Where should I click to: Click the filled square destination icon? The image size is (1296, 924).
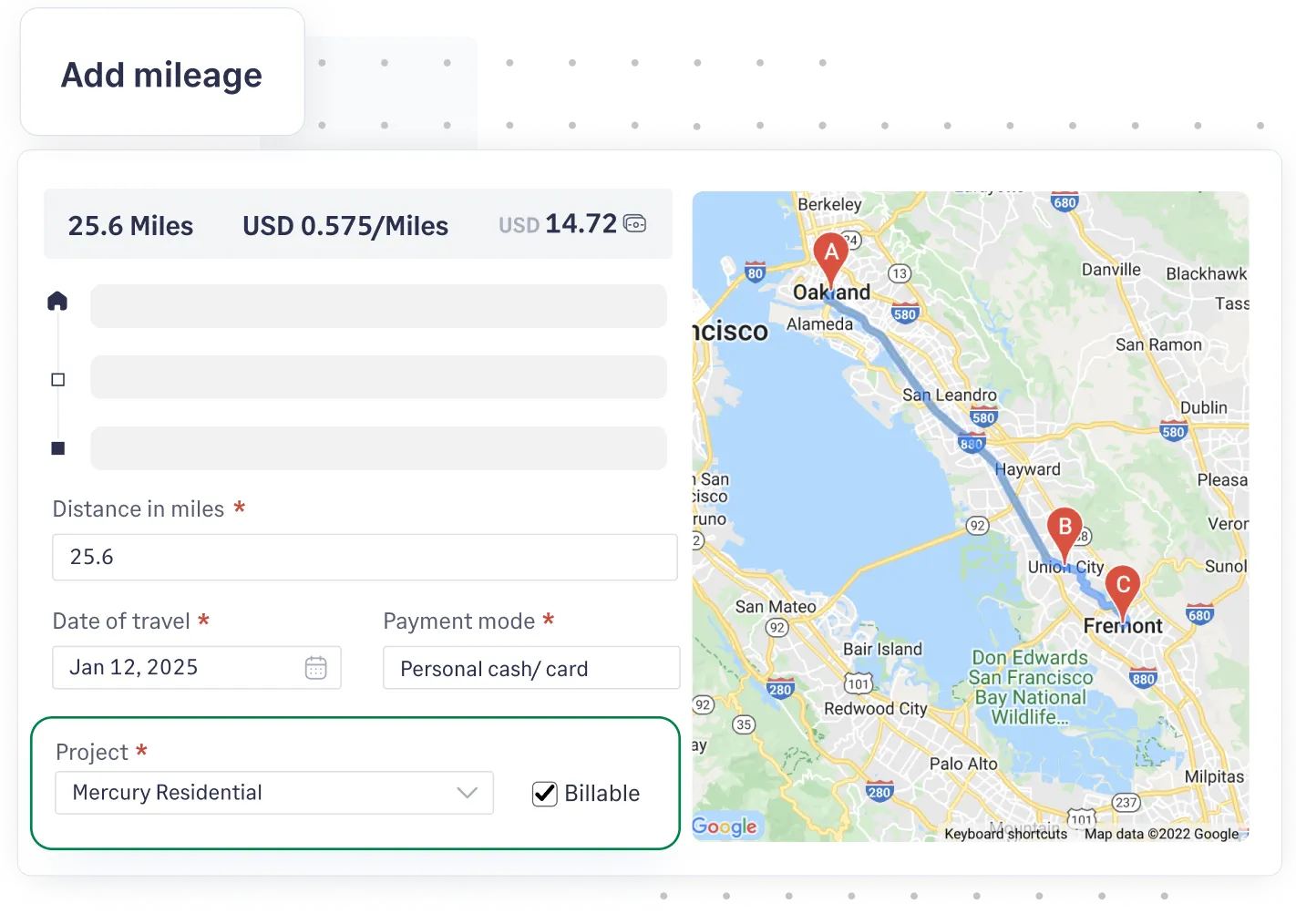pyautogui.click(x=57, y=447)
